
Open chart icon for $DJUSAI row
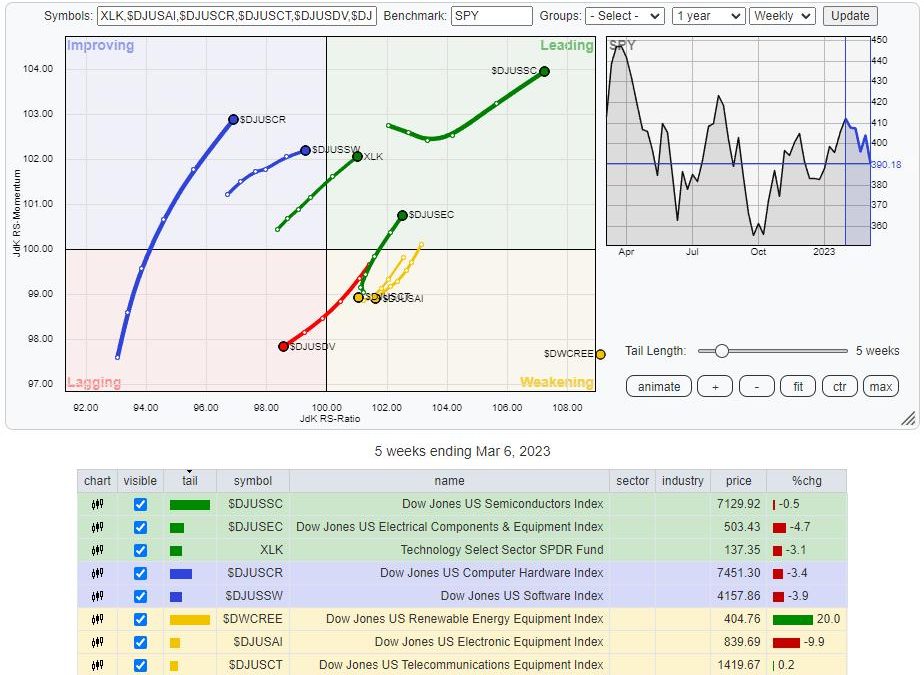click(97, 642)
